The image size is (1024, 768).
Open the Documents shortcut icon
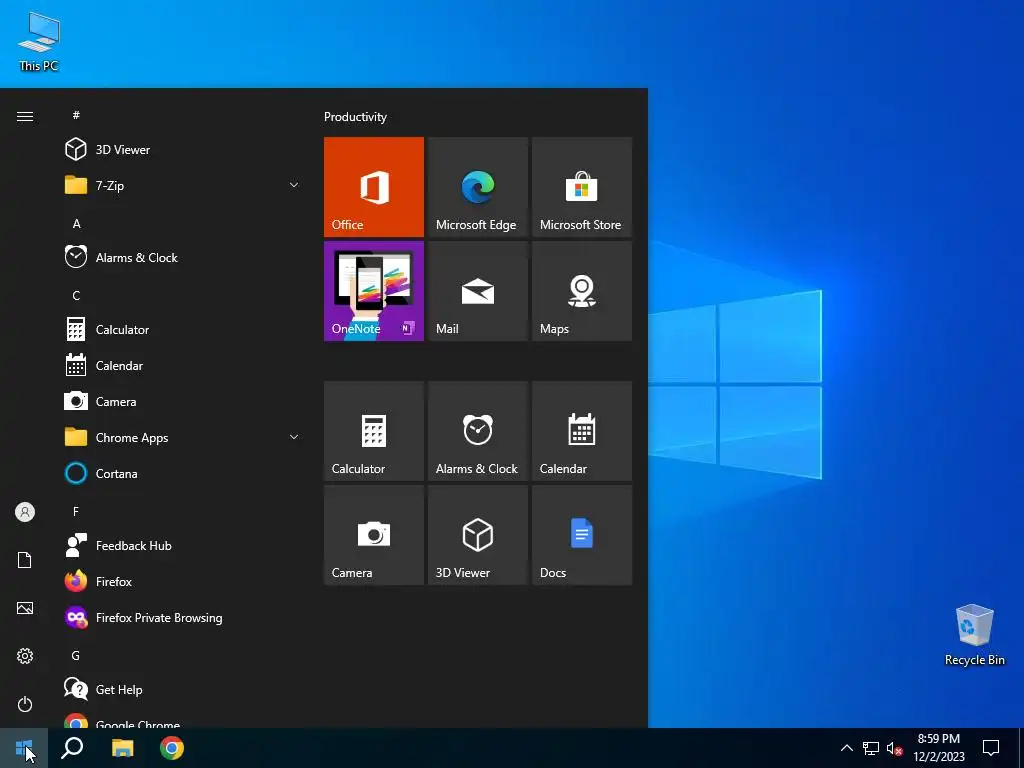(x=25, y=560)
